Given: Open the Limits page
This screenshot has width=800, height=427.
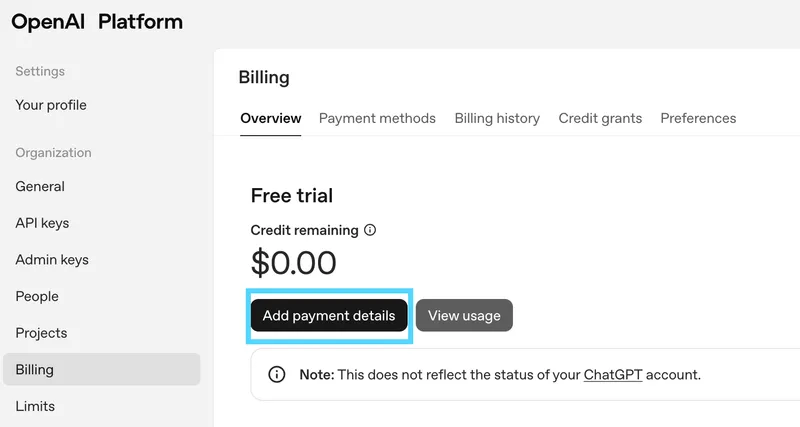Looking at the screenshot, I should 35,406.
